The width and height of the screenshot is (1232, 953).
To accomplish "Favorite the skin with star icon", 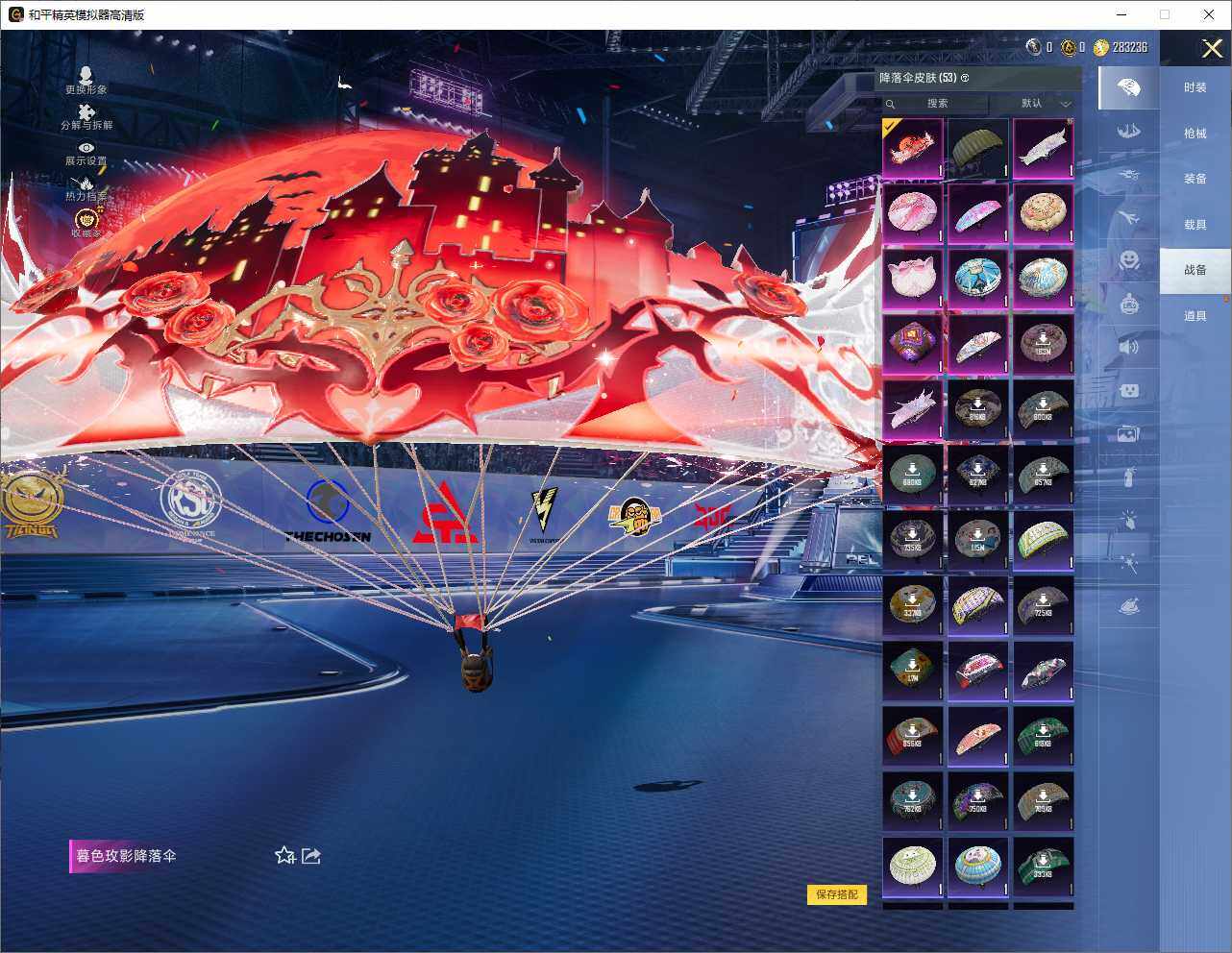I will point(284,855).
